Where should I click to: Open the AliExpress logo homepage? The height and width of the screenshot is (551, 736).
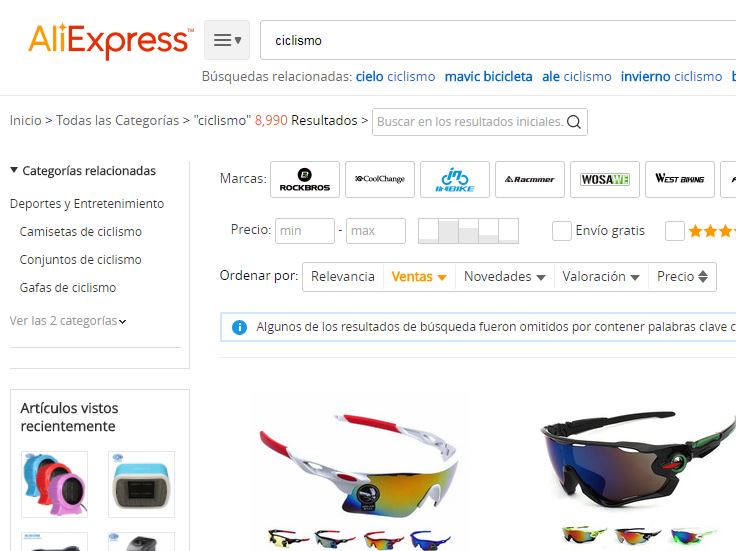click(x=111, y=41)
